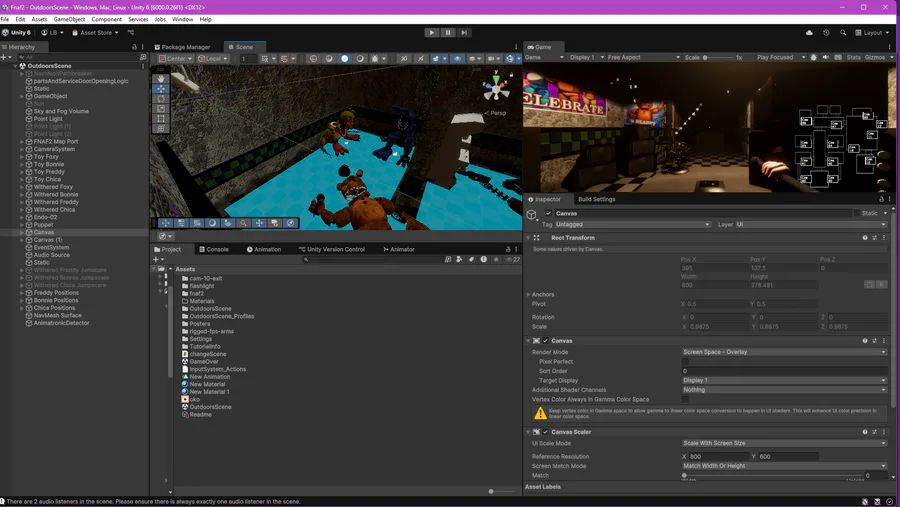The width and height of the screenshot is (900, 507).
Task: Toggle Canvas component enabled checkbox
Action: coord(545,341)
